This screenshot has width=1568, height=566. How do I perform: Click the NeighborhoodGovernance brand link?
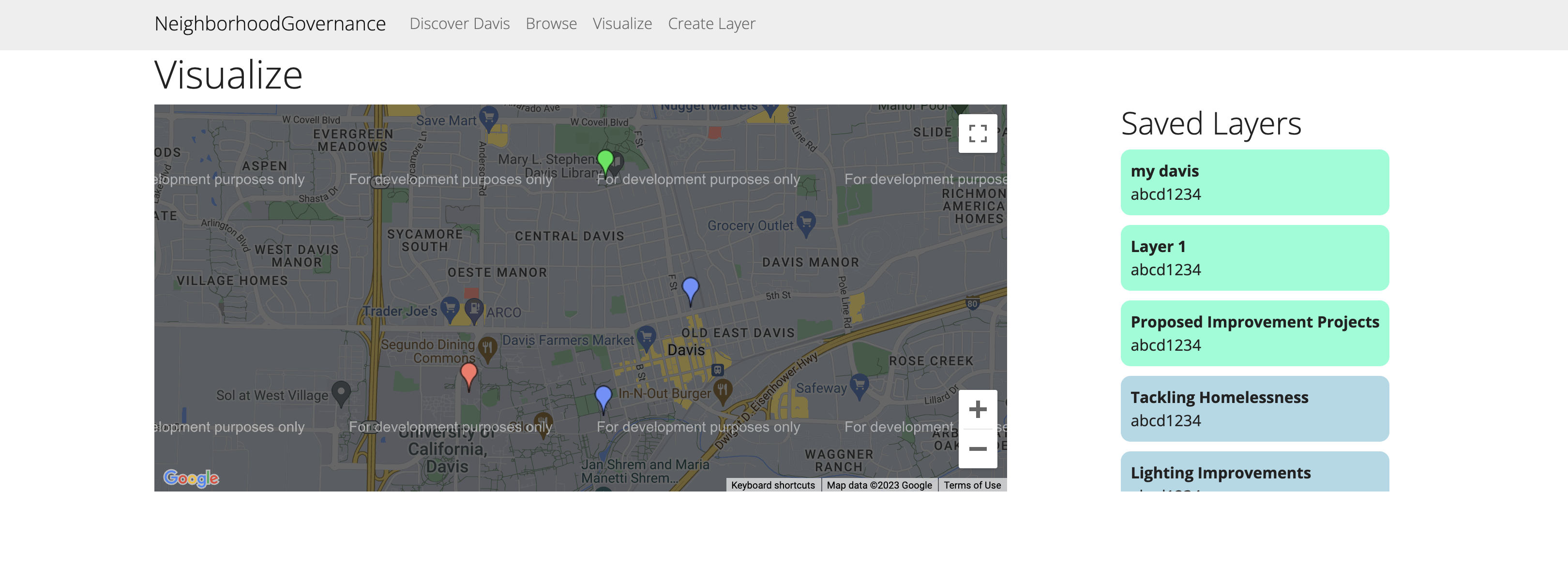(x=270, y=24)
